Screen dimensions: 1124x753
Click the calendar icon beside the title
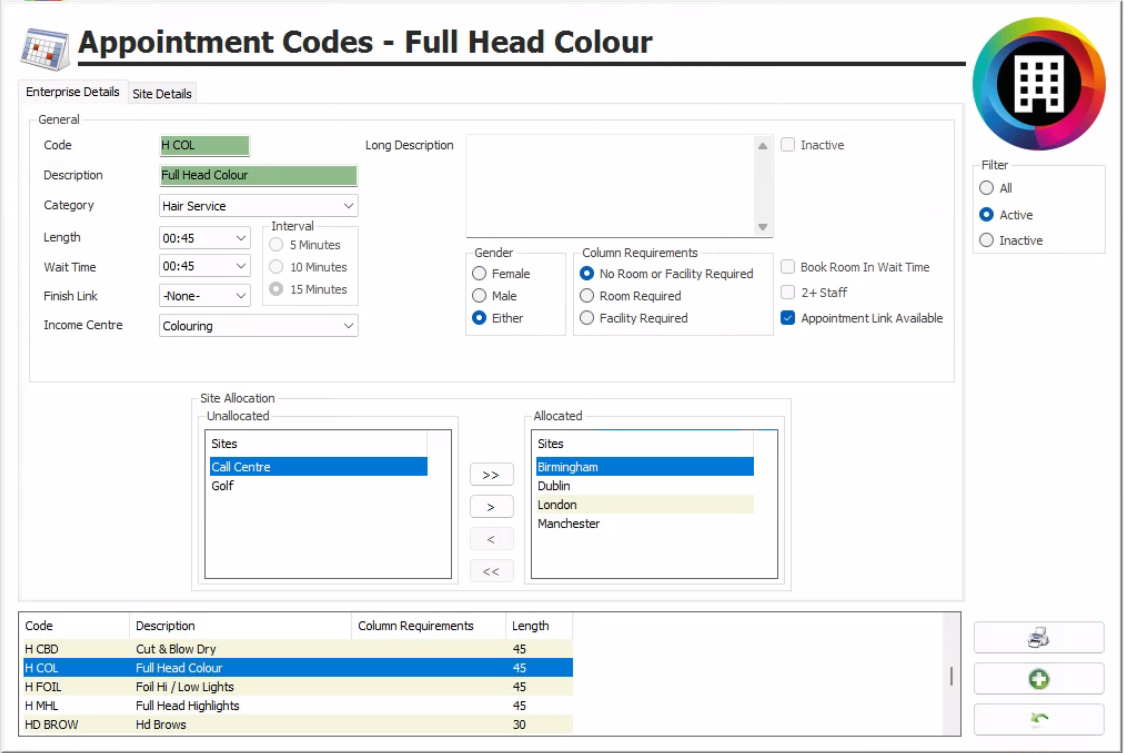(44, 48)
